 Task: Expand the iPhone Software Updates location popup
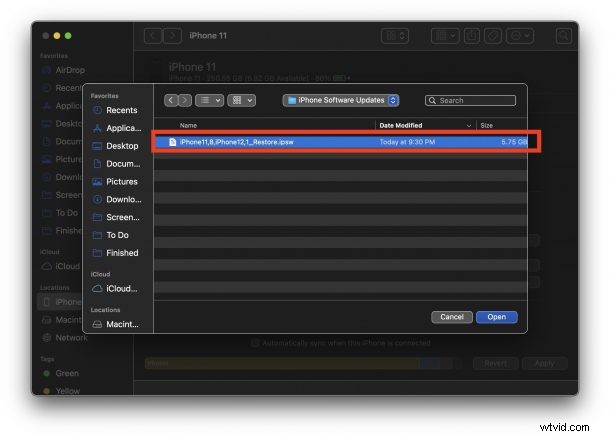tap(341, 100)
